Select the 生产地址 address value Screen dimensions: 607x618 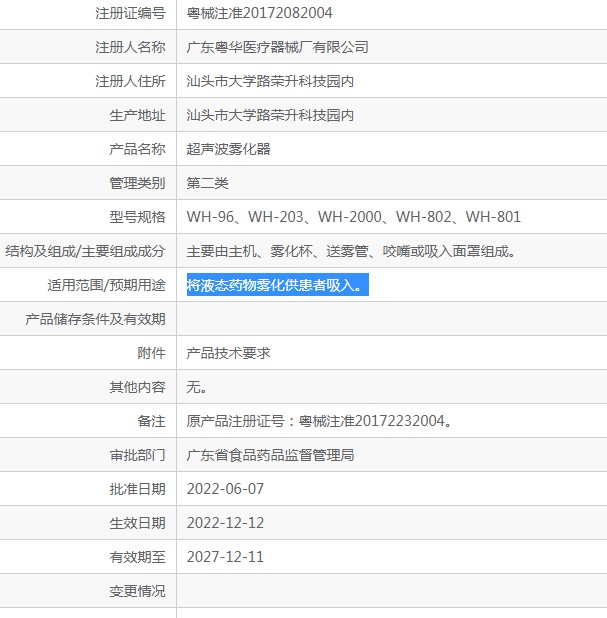pos(270,115)
